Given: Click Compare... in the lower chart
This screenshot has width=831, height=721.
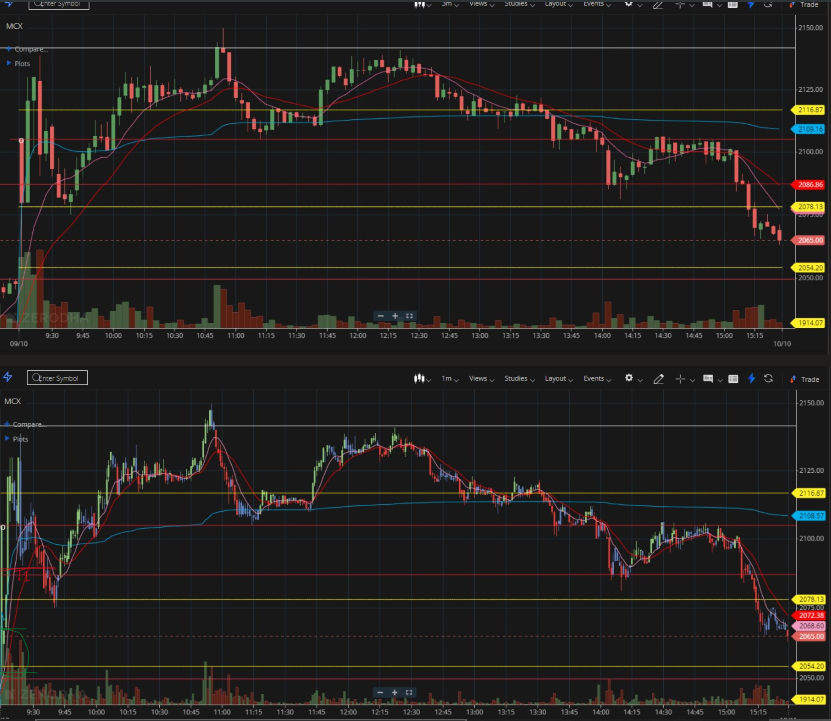Looking at the screenshot, I should point(29,425).
